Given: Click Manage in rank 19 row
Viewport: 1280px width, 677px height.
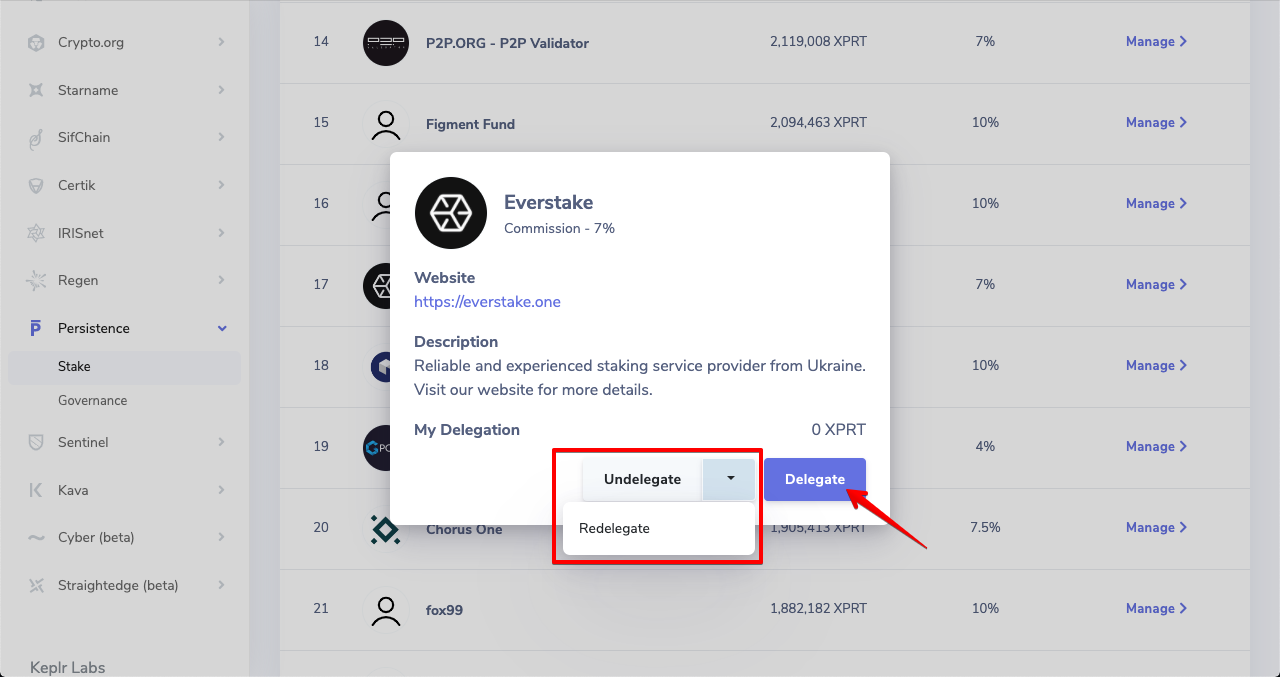Looking at the screenshot, I should tap(1156, 447).
